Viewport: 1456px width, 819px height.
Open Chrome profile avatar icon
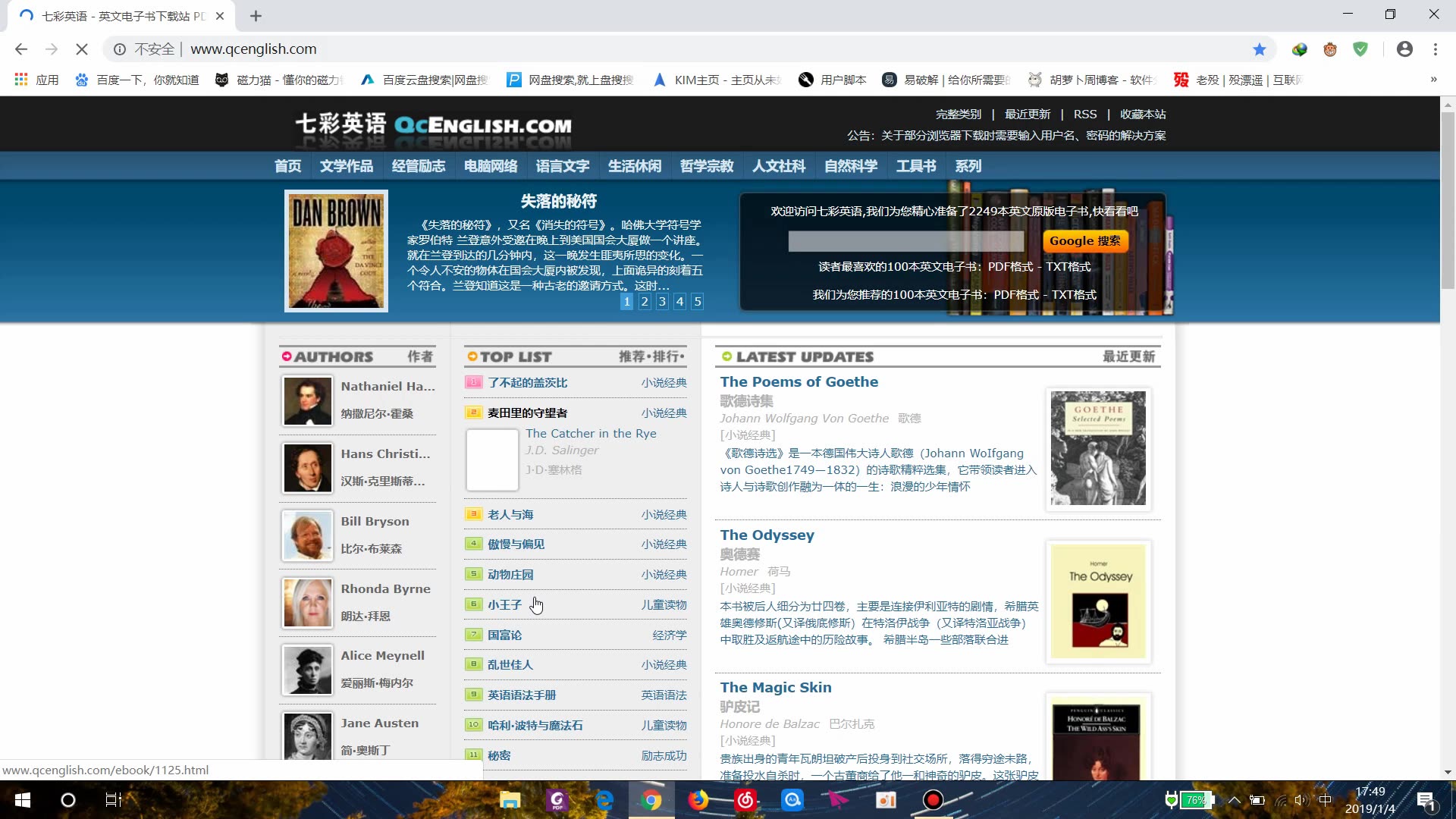pyautogui.click(x=1404, y=49)
